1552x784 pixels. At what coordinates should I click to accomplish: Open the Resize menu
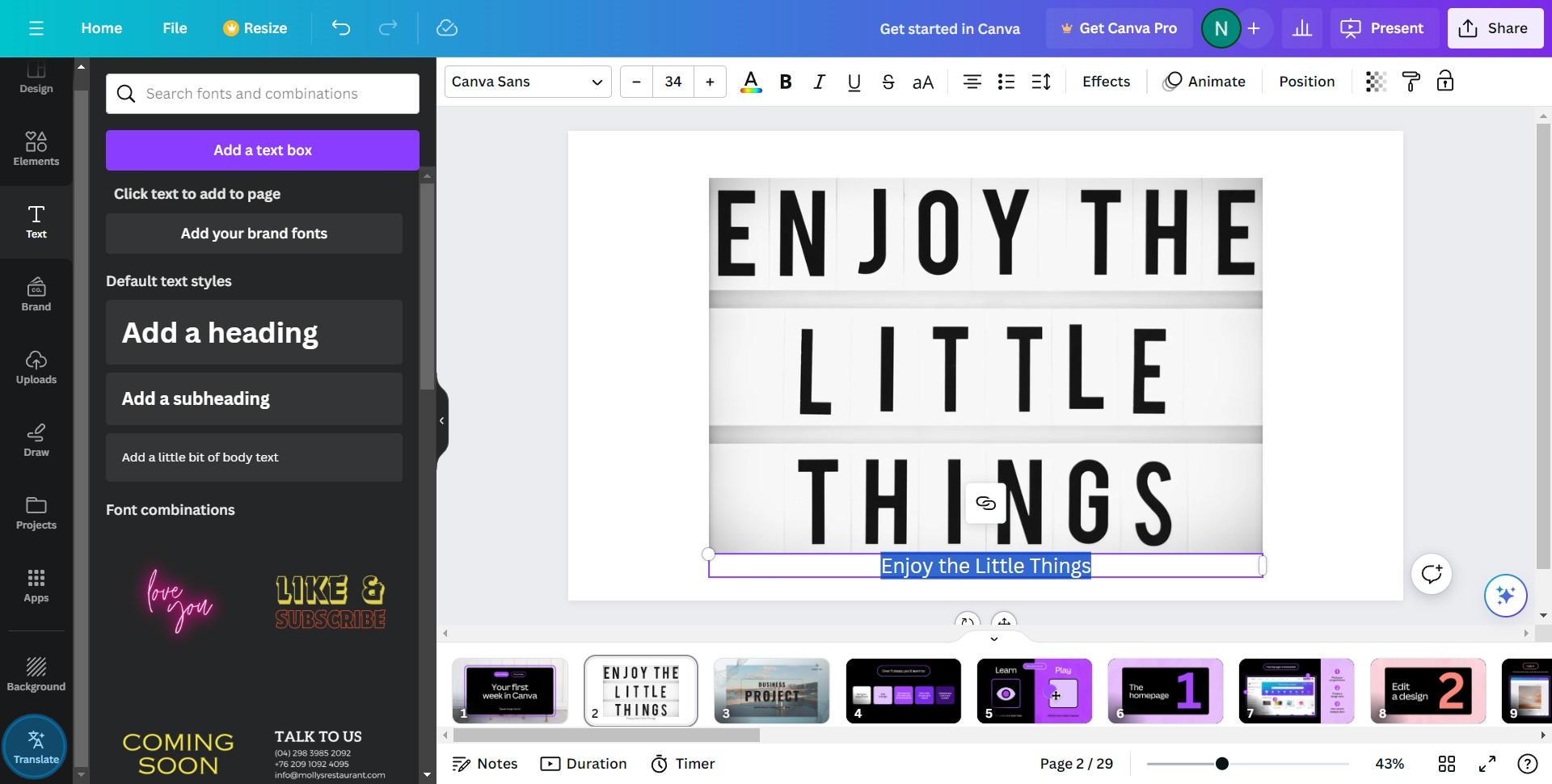(x=255, y=28)
